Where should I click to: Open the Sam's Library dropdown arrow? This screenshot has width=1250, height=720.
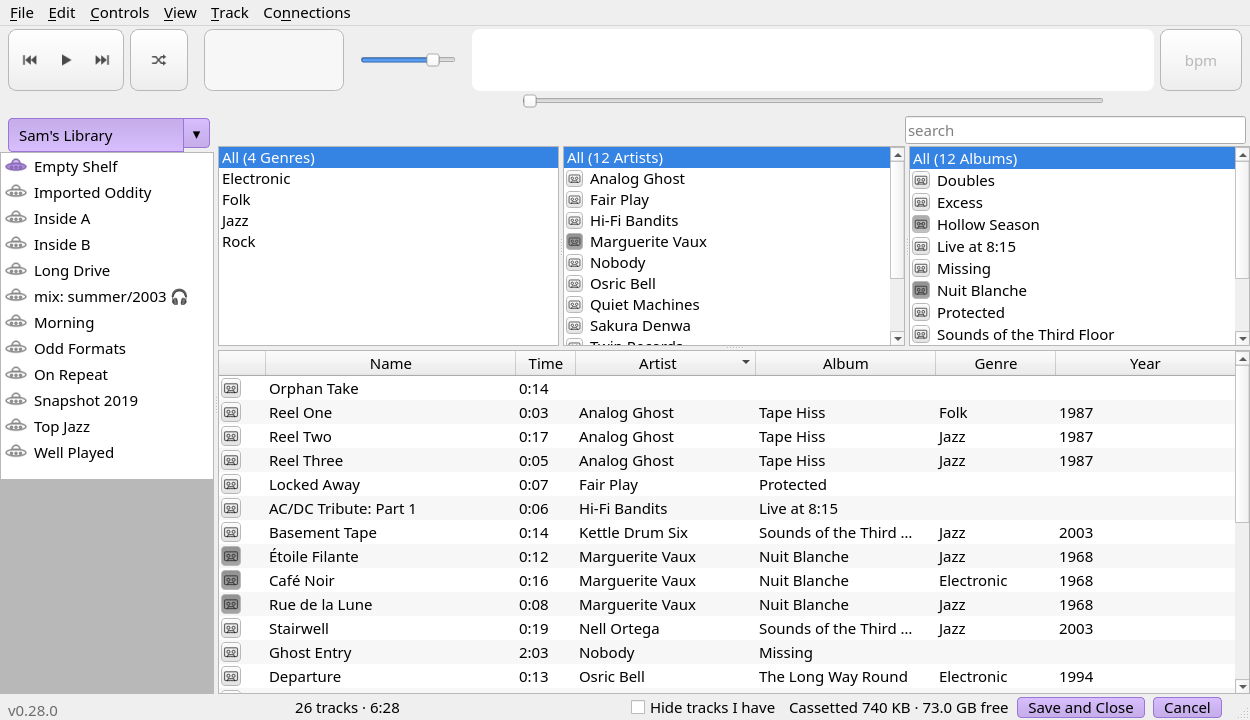[x=197, y=134]
